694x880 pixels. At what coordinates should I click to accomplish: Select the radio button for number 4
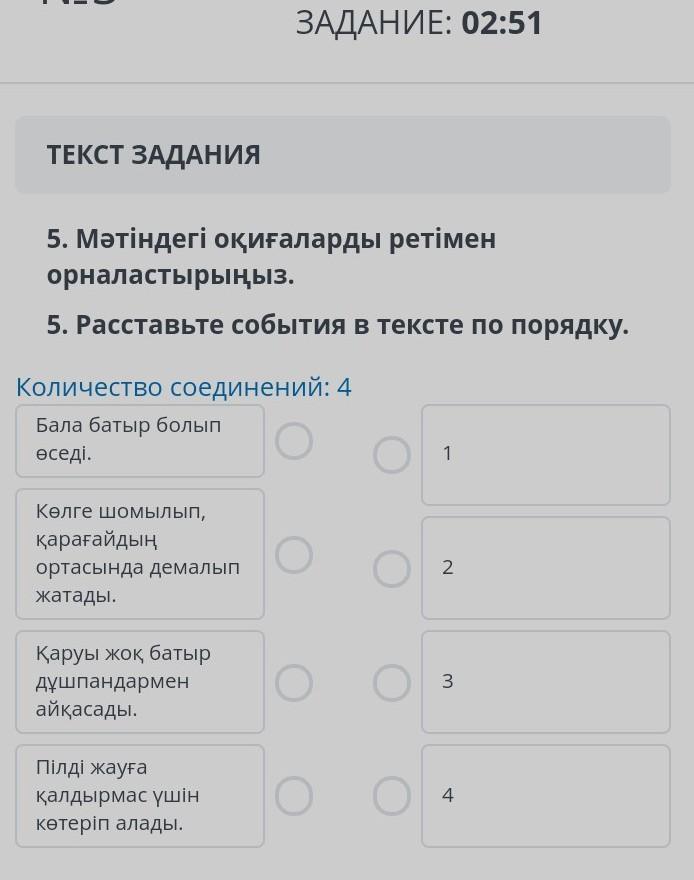[x=392, y=797]
